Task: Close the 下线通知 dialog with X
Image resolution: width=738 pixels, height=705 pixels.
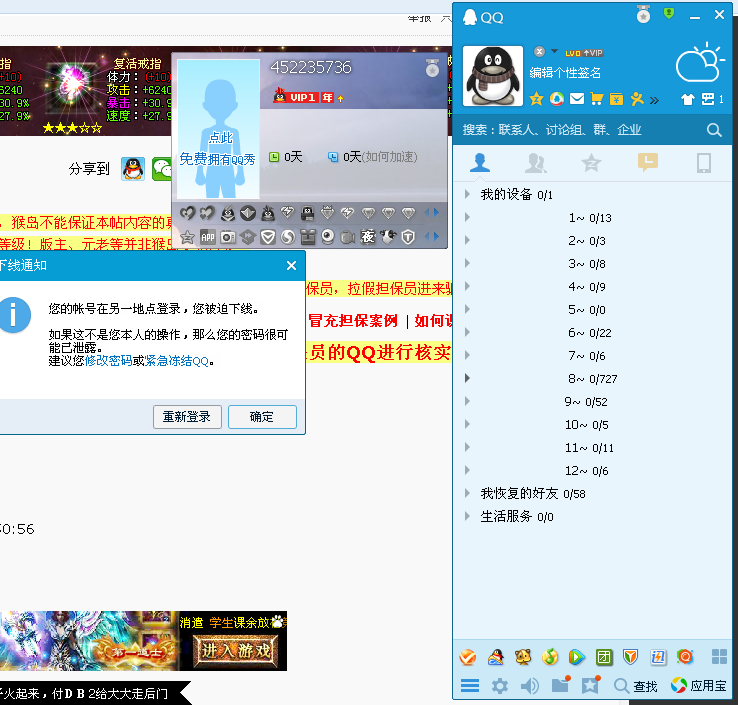Action: point(291,266)
